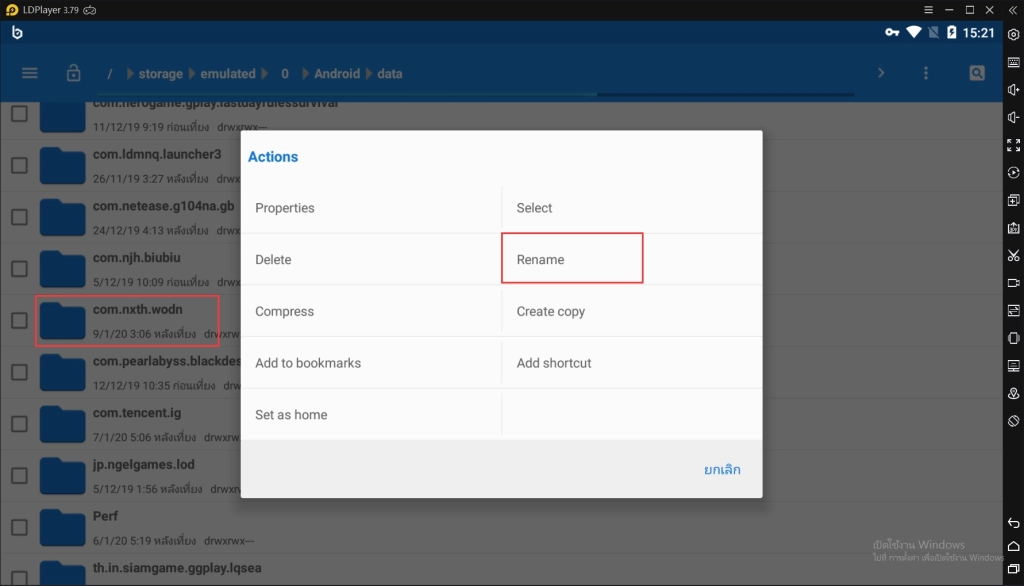Tap the Android home button in sidebar

(x=1013, y=546)
